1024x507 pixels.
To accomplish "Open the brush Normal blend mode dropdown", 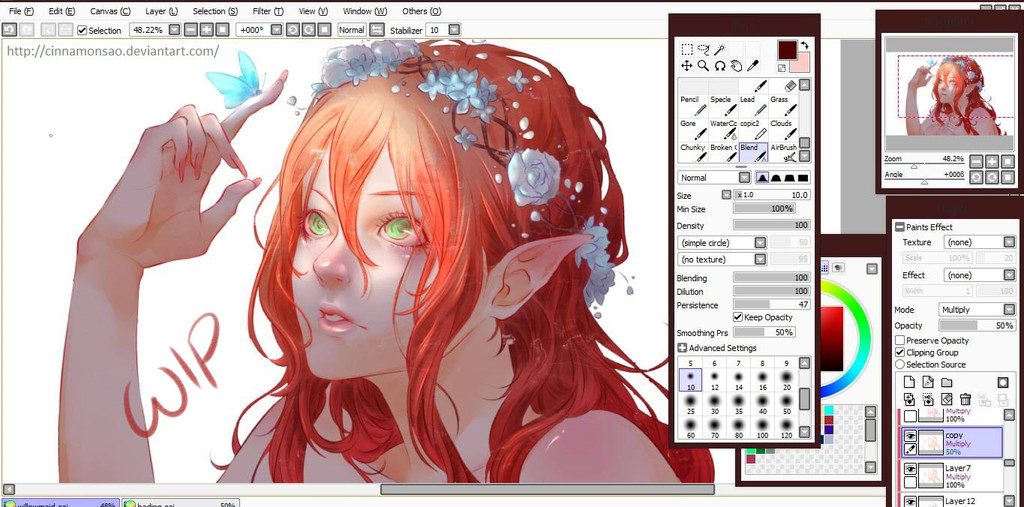I will point(744,178).
